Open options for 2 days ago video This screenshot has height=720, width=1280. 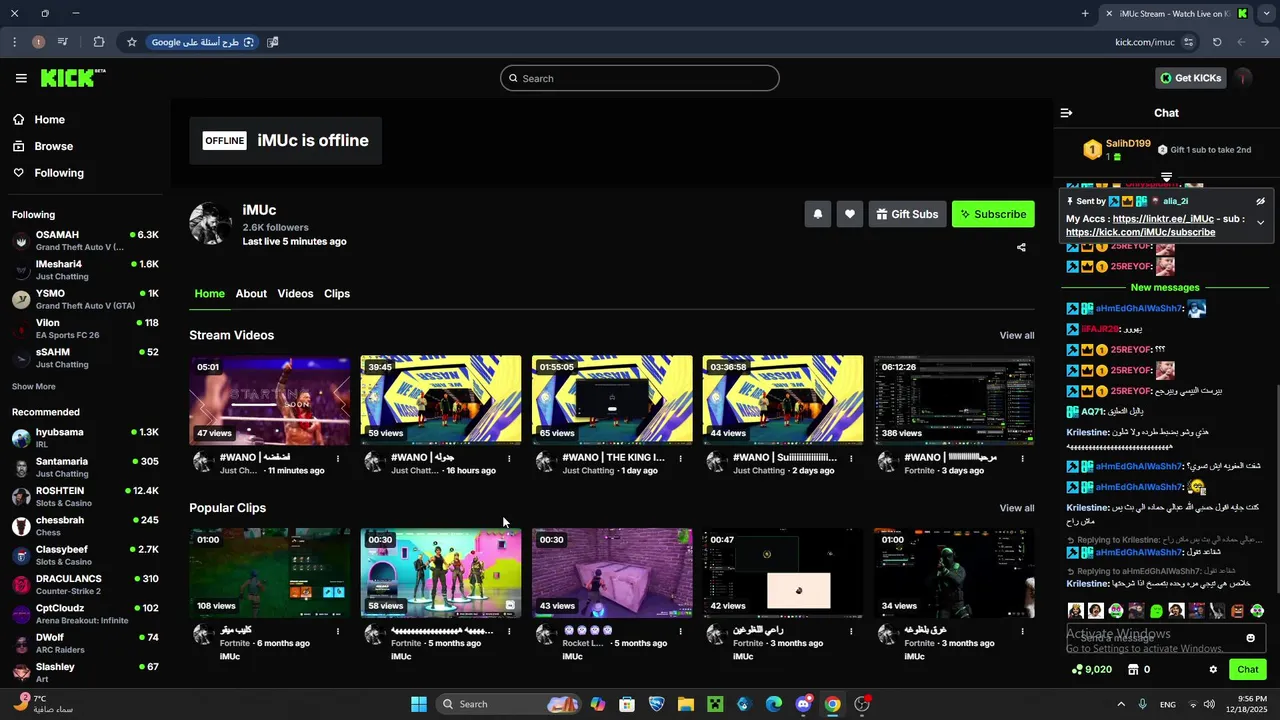[851, 459]
